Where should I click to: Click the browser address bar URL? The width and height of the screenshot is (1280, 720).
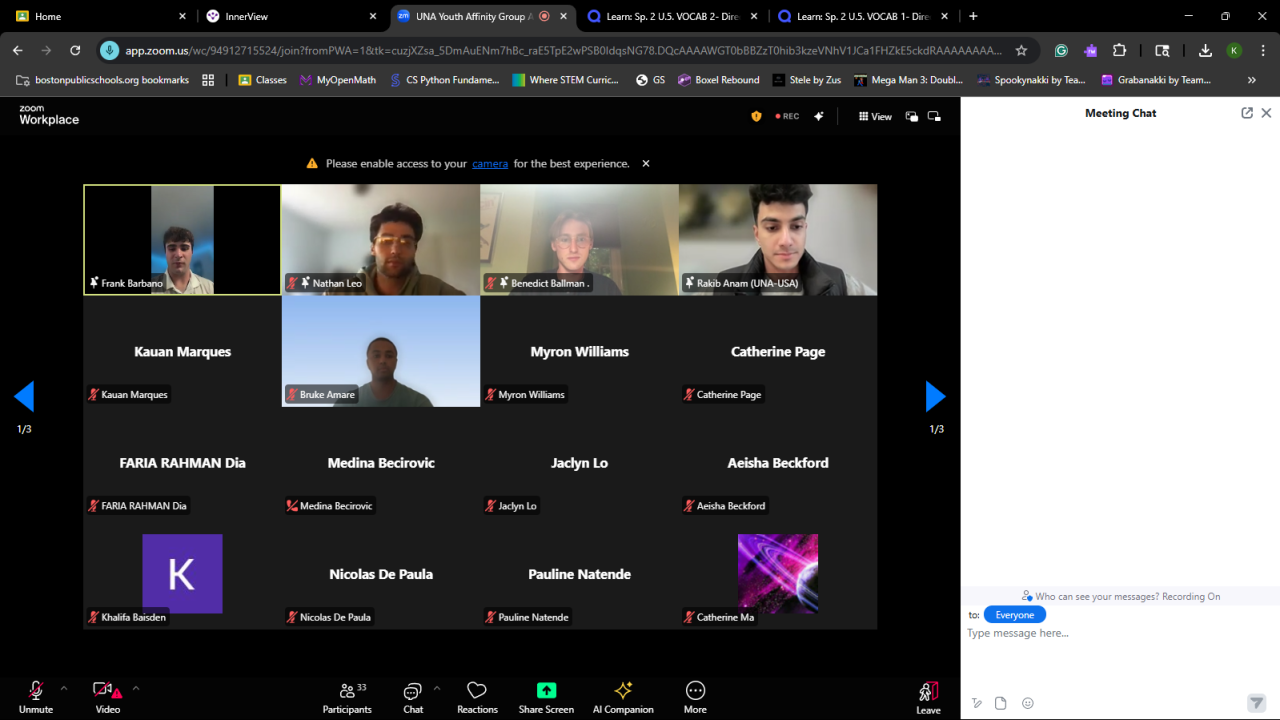(564, 50)
